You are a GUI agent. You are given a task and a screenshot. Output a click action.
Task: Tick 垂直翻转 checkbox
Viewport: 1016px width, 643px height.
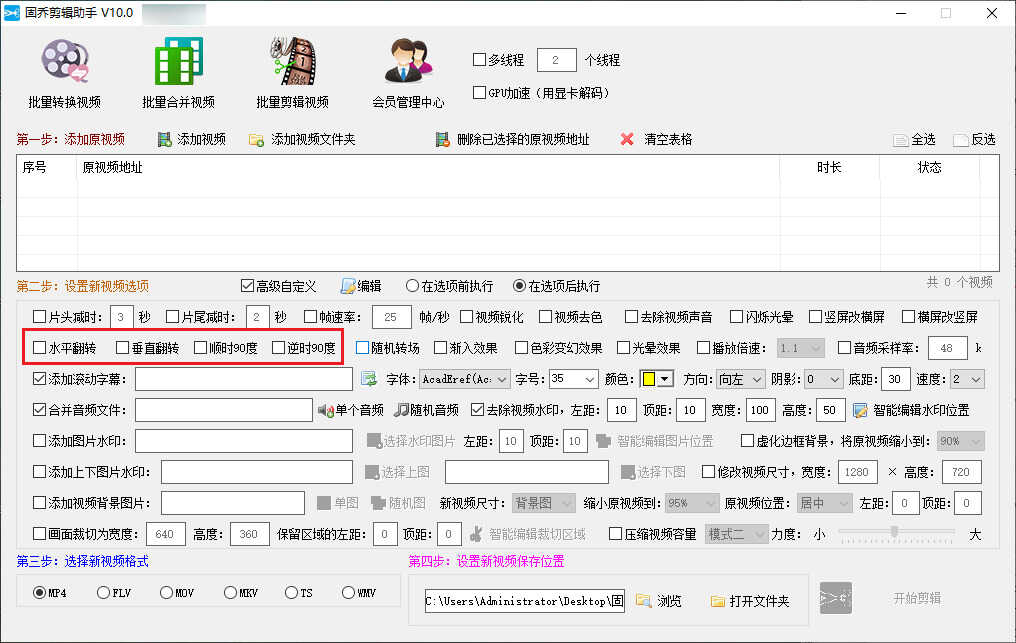click(x=122, y=348)
